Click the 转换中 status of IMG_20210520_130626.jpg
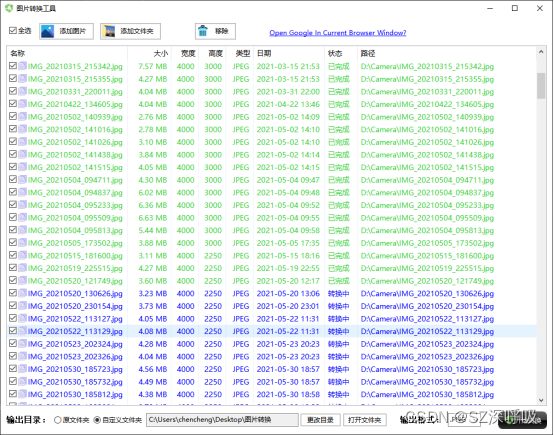554x435 pixels. pyautogui.click(x=338, y=293)
